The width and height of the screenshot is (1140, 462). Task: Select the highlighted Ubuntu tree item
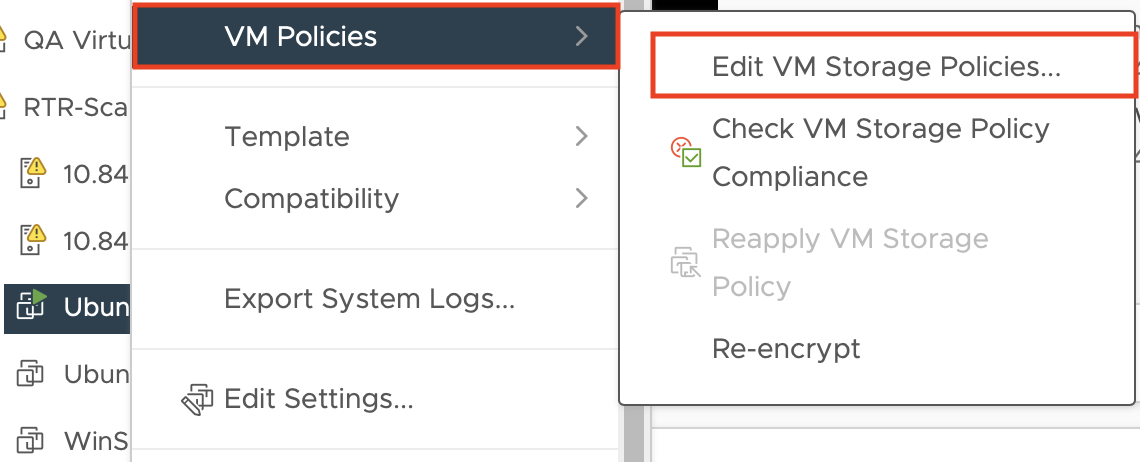click(x=96, y=307)
